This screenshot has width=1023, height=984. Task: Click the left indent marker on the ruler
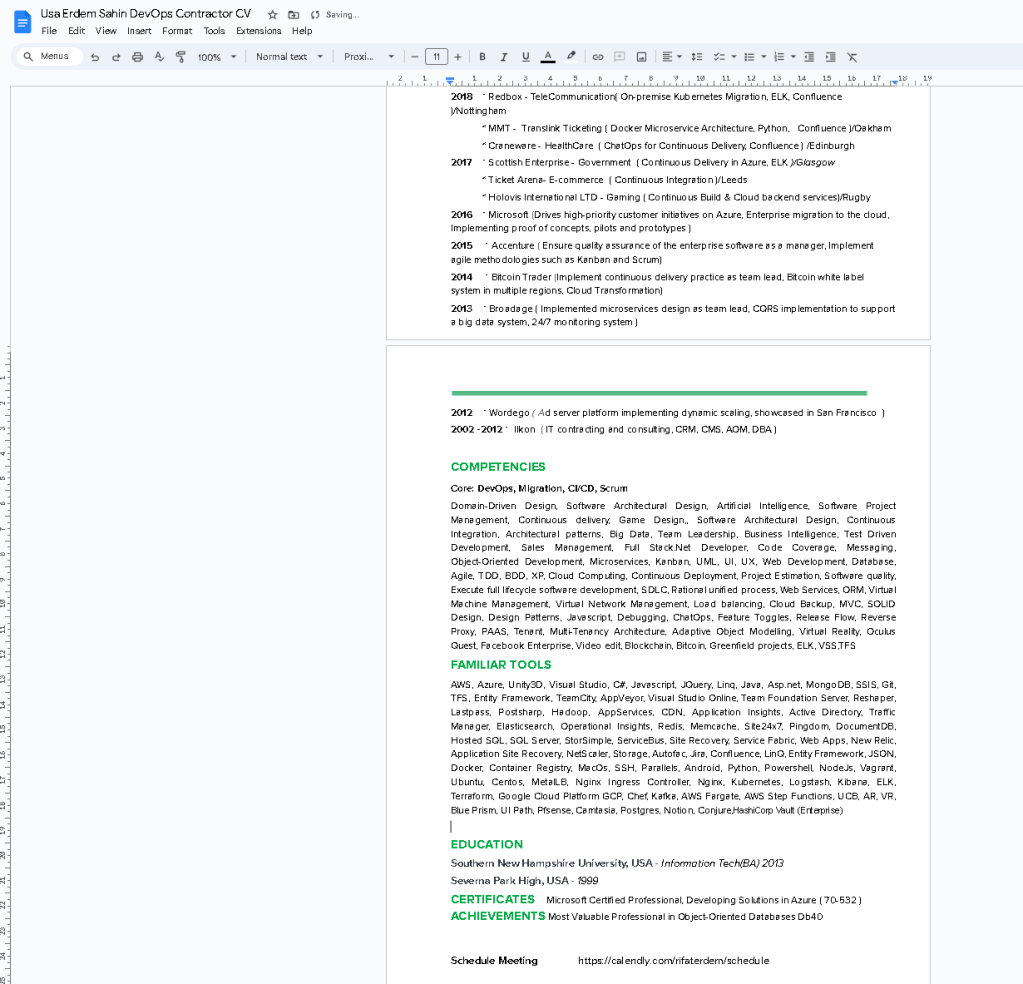click(x=450, y=81)
